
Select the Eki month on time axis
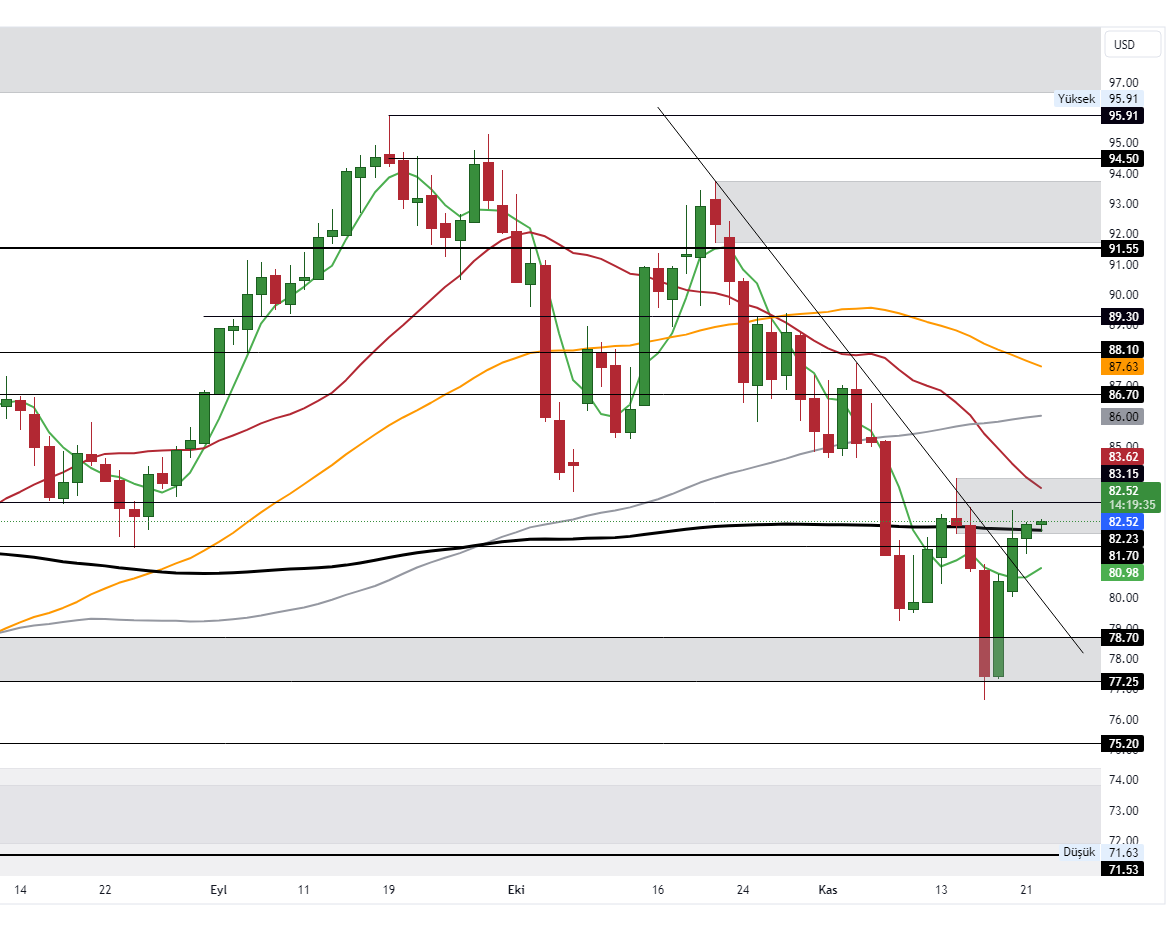(516, 890)
